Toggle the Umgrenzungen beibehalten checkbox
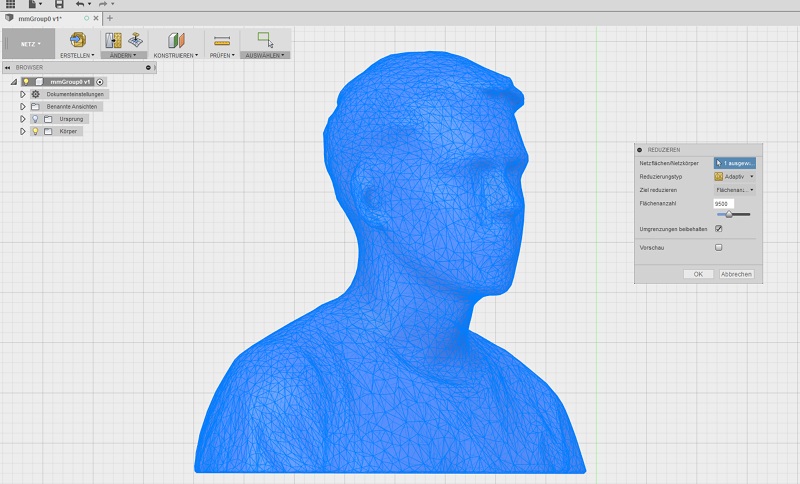800x484 pixels. (x=718, y=229)
